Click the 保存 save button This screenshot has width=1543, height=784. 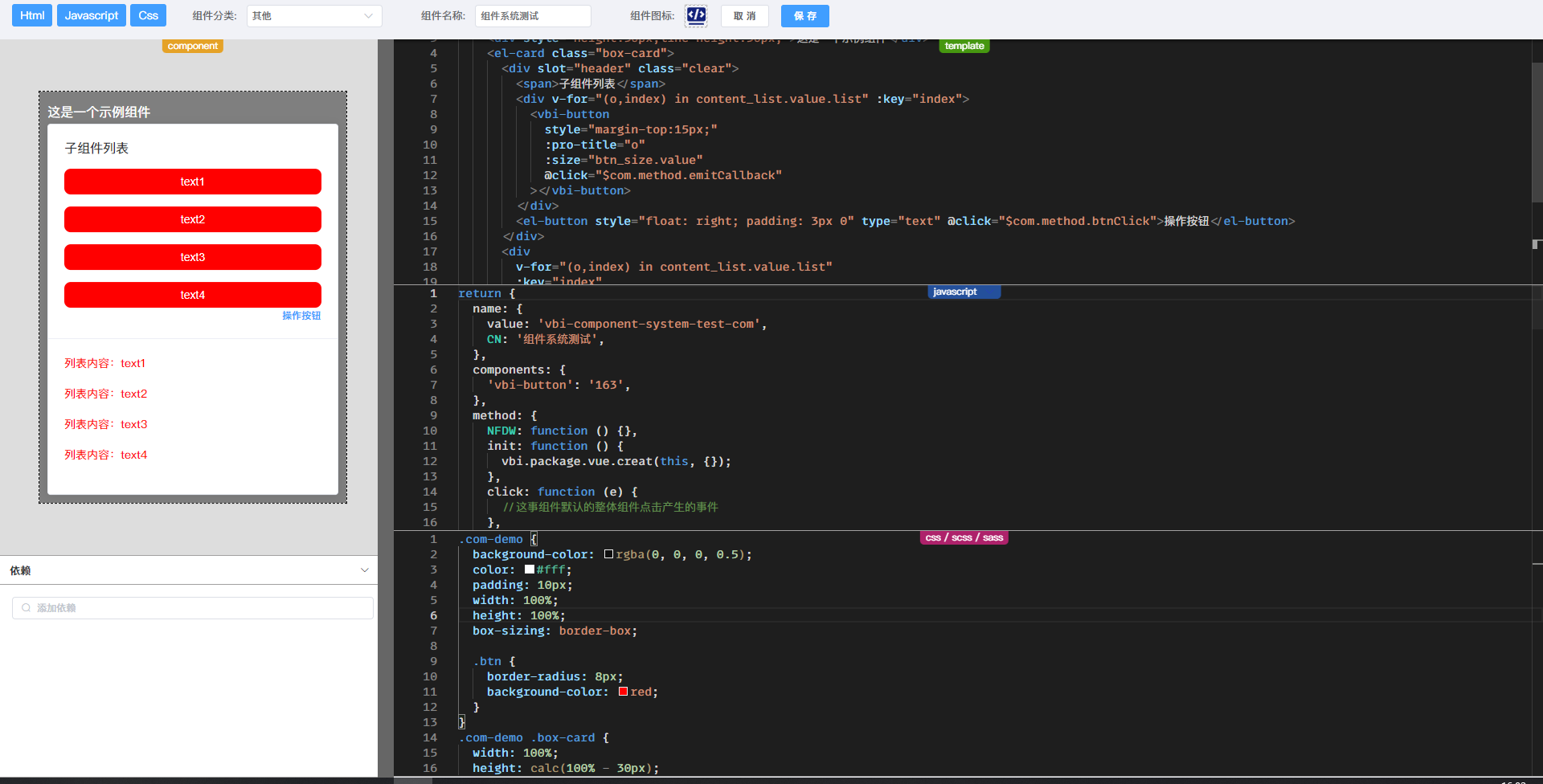coord(804,16)
